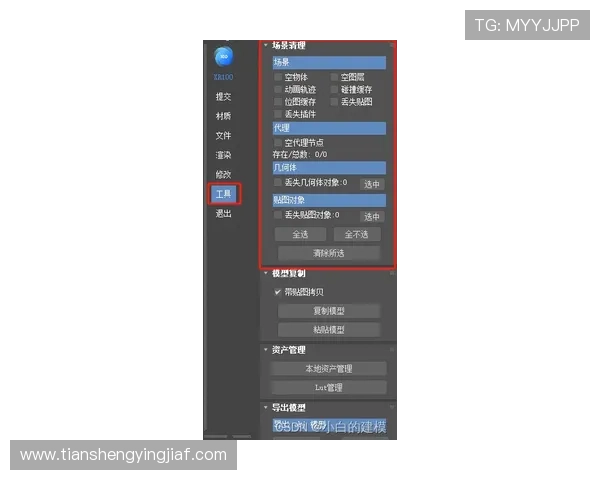The image size is (600, 480).
Task: Click the 几何体 section header
Action: coord(329,168)
